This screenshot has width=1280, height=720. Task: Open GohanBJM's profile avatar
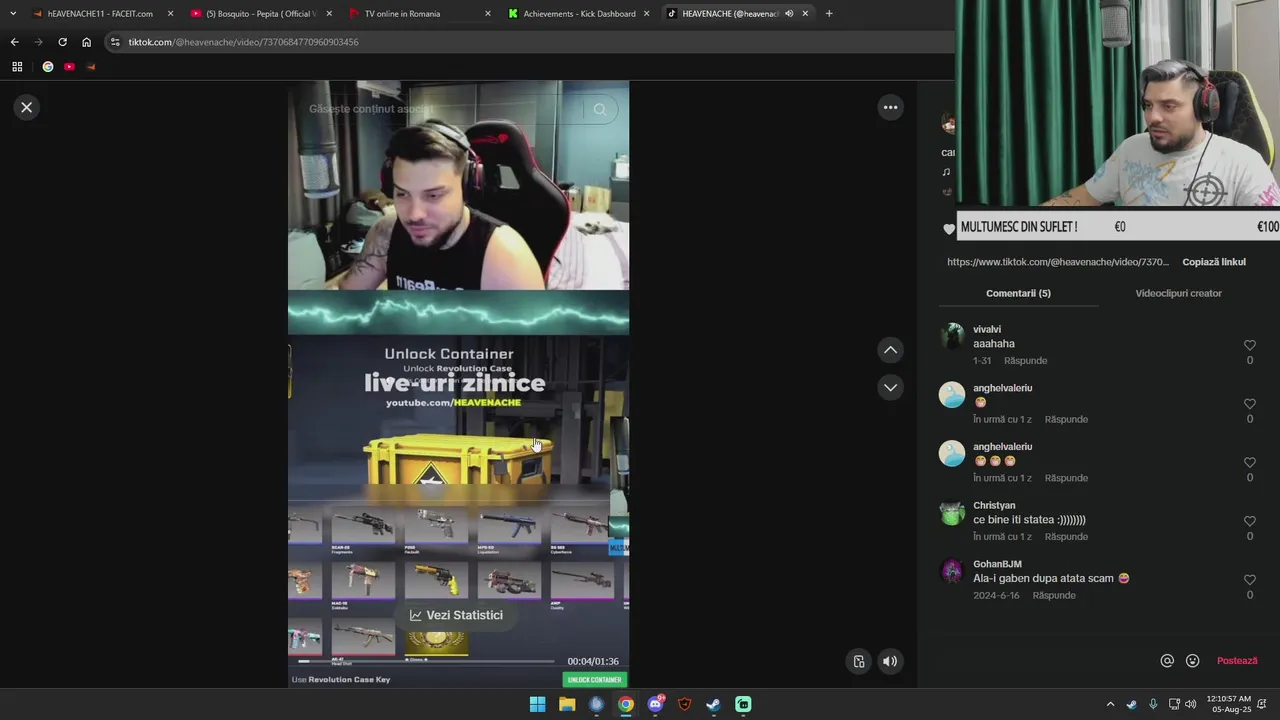click(x=952, y=571)
